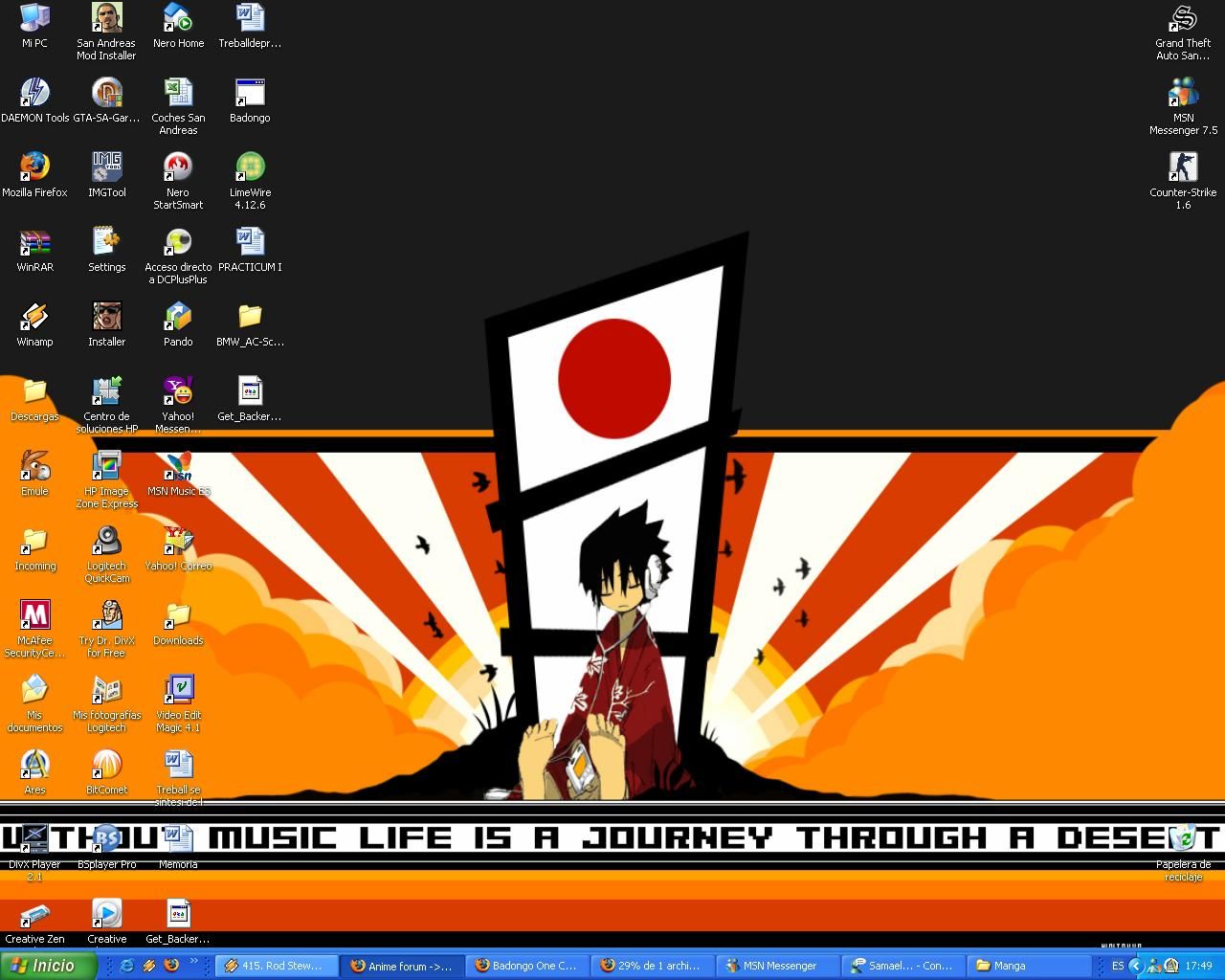Open Mis fotografías Logitech
The height and width of the screenshot is (980, 1225).
tap(106, 703)
